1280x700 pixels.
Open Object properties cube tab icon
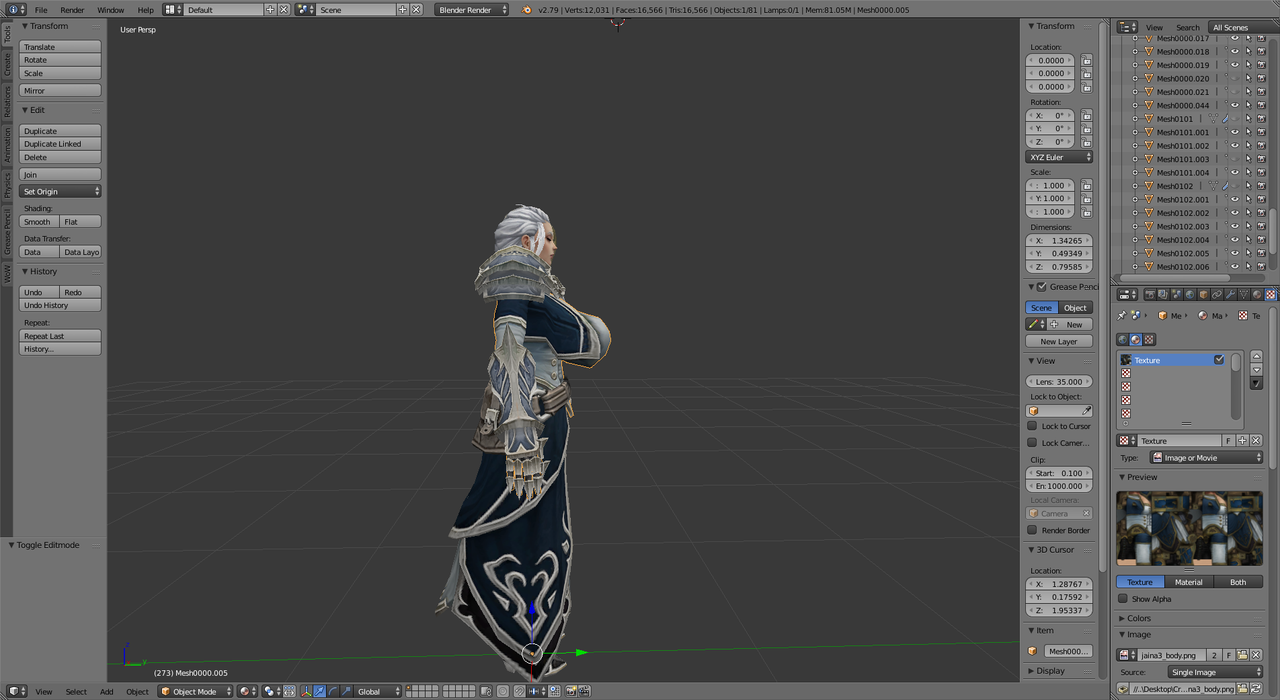(x=1203, y=294)
